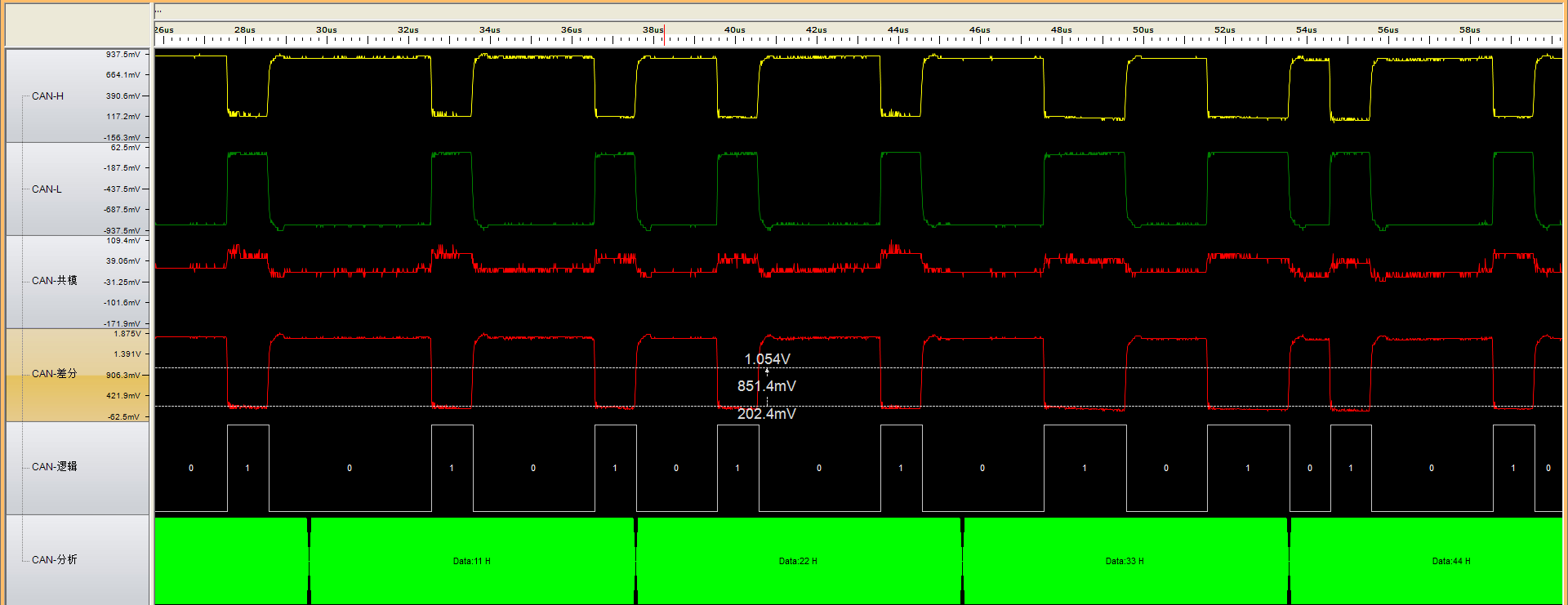The height and width of the screenshot is (605, 1568).
Task: Click the 58us mark on the time ruler
Action: pyautogui.click(x=1470, y=30)
